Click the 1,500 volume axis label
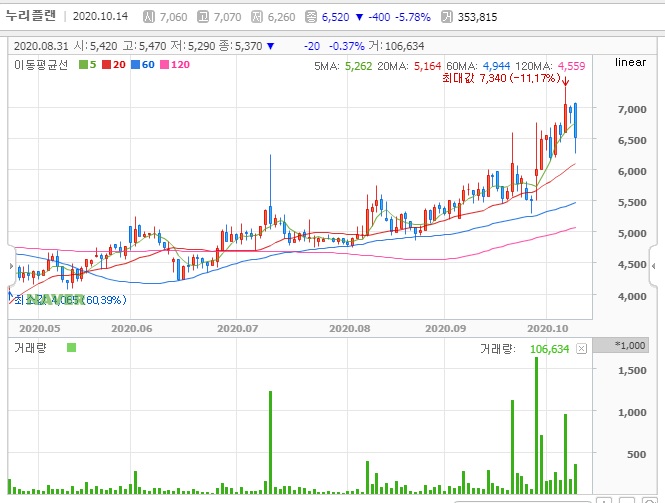Screen dimensions: 665x503 coord(632,371)
